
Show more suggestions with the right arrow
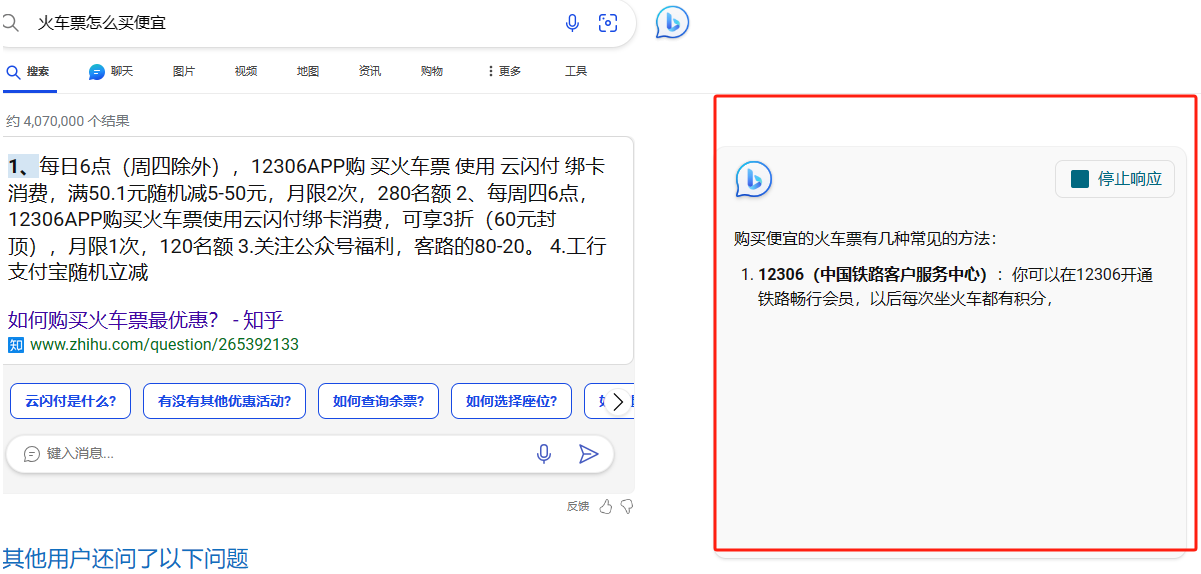click(x=618, y=401)
